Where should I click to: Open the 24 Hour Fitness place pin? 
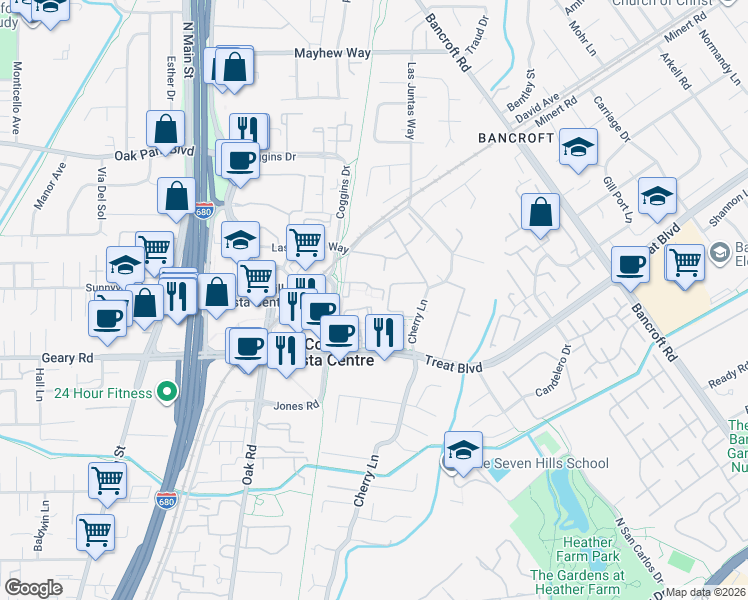coord(166,393)
